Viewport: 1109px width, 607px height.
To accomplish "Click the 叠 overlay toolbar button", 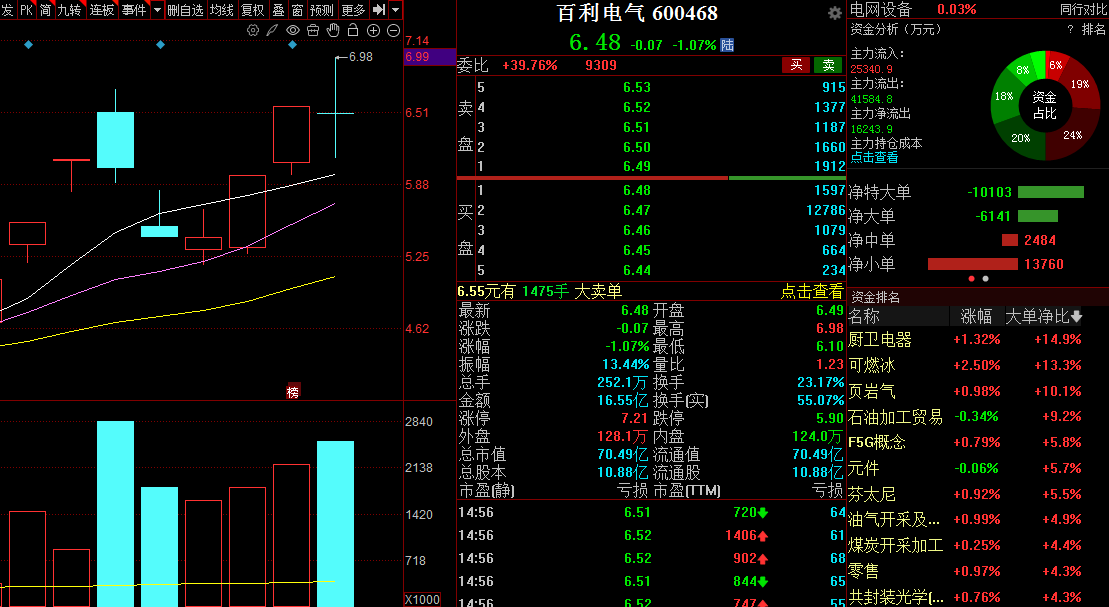I will point(279,10).
